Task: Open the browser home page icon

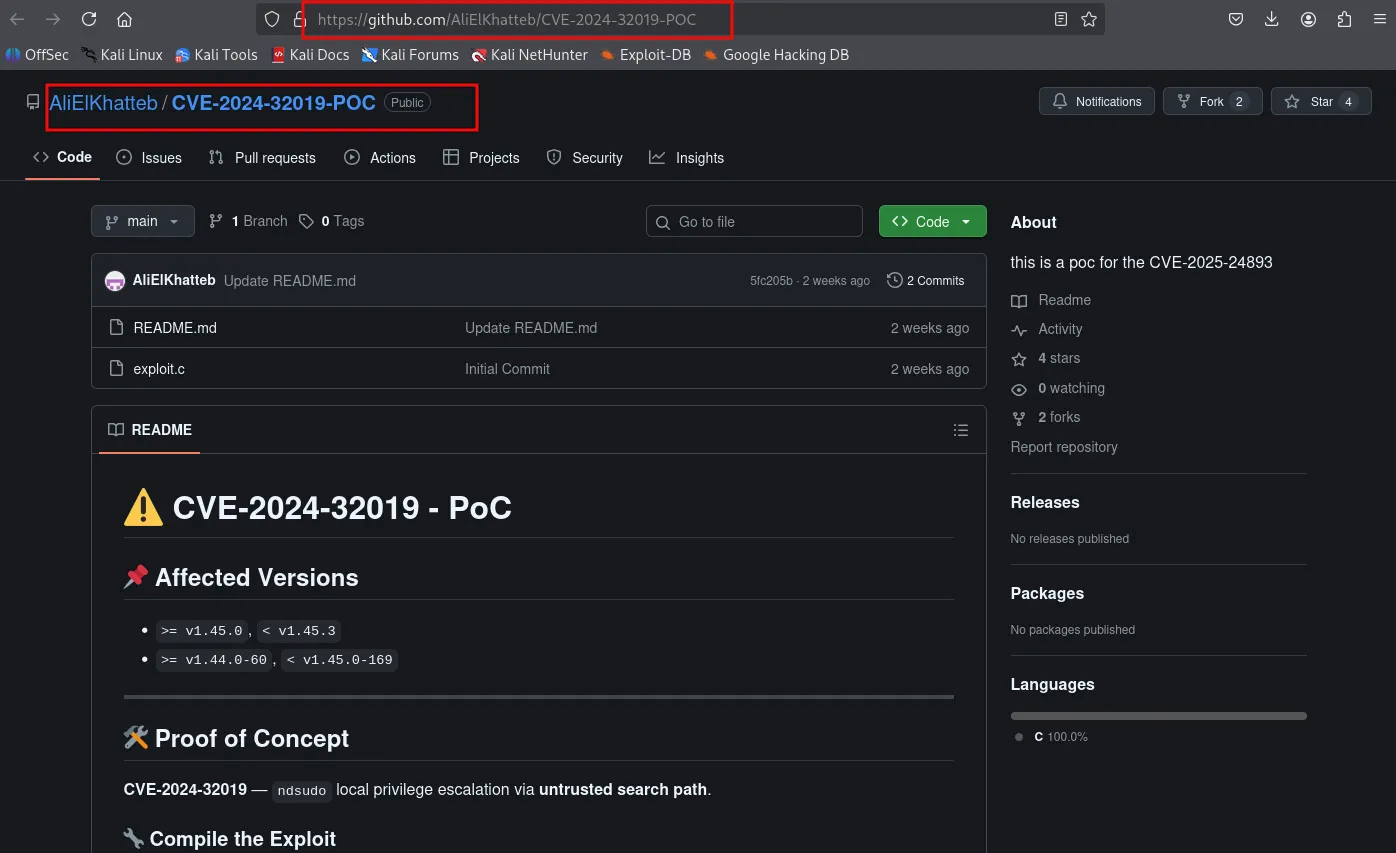Action: pyautogui.click(x=124, y=19)
